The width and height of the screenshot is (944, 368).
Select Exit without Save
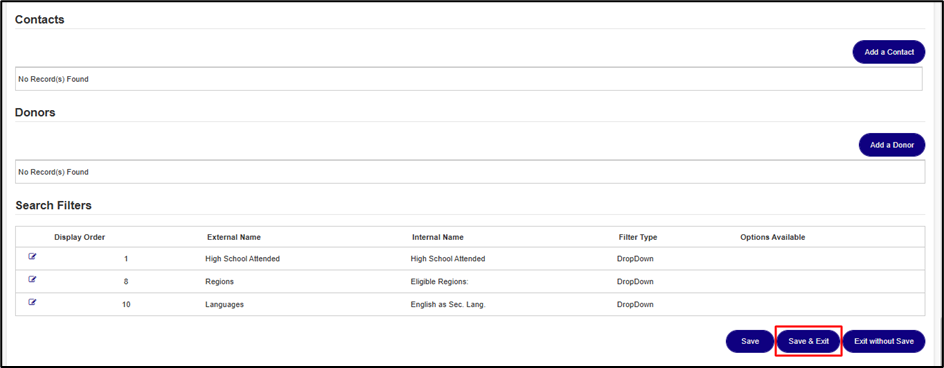884,341
